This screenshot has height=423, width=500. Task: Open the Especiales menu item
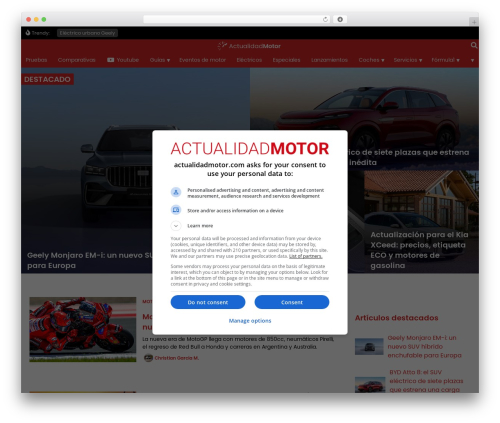click(x=286, y=60)
